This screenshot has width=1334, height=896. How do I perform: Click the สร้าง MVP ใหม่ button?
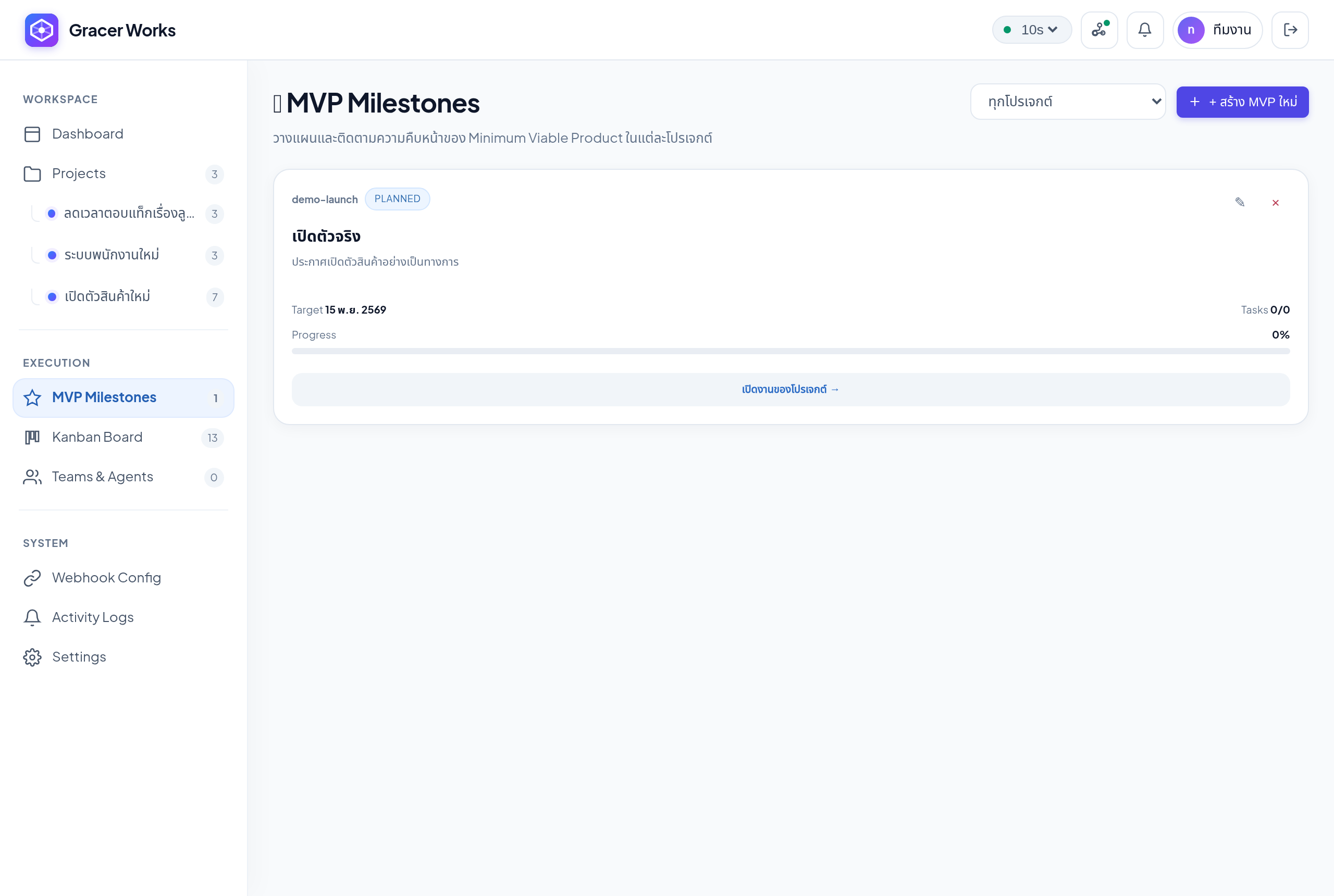[1243, 102]
